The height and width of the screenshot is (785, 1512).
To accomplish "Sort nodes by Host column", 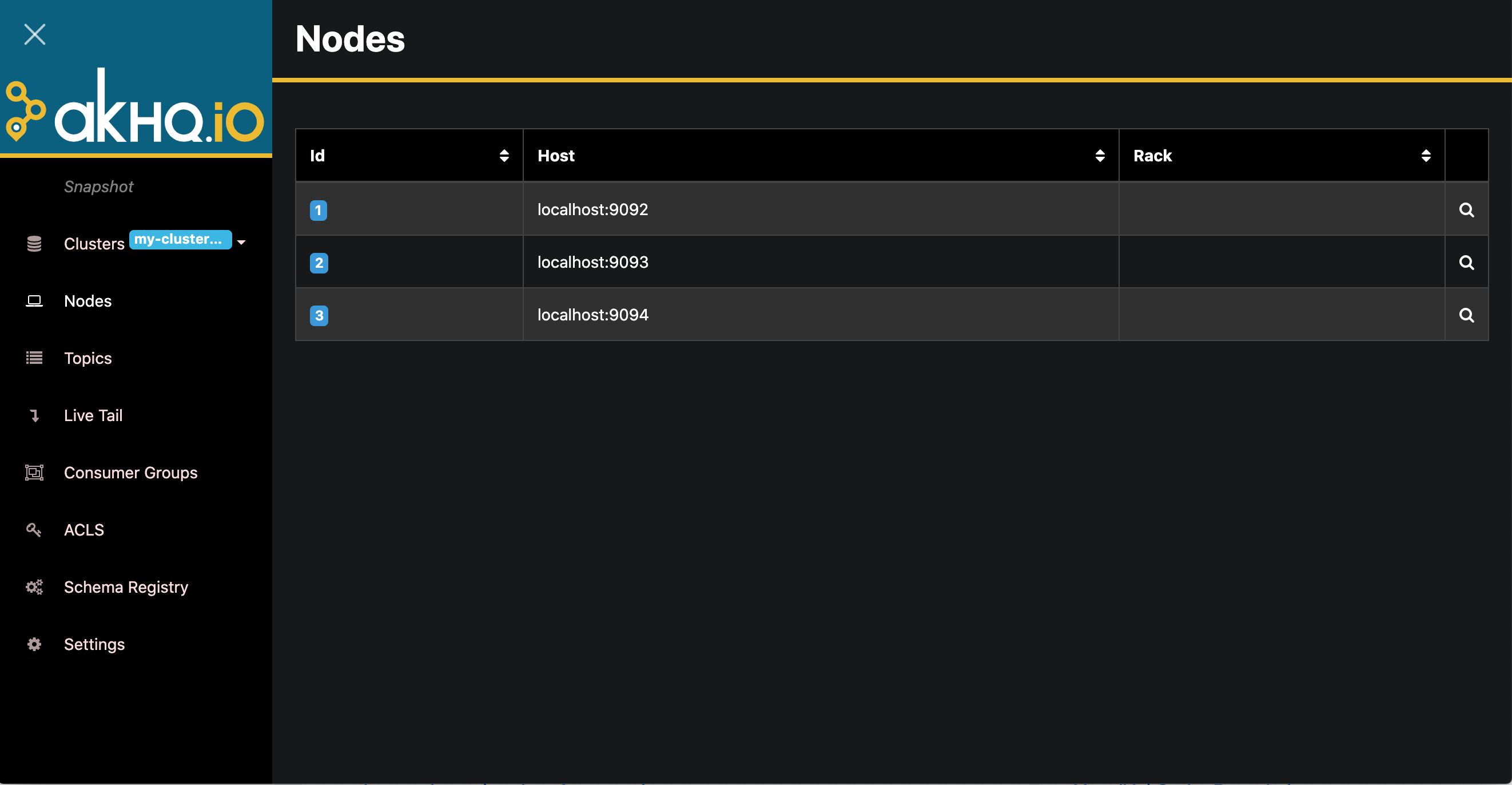I will coord(1100,155).
